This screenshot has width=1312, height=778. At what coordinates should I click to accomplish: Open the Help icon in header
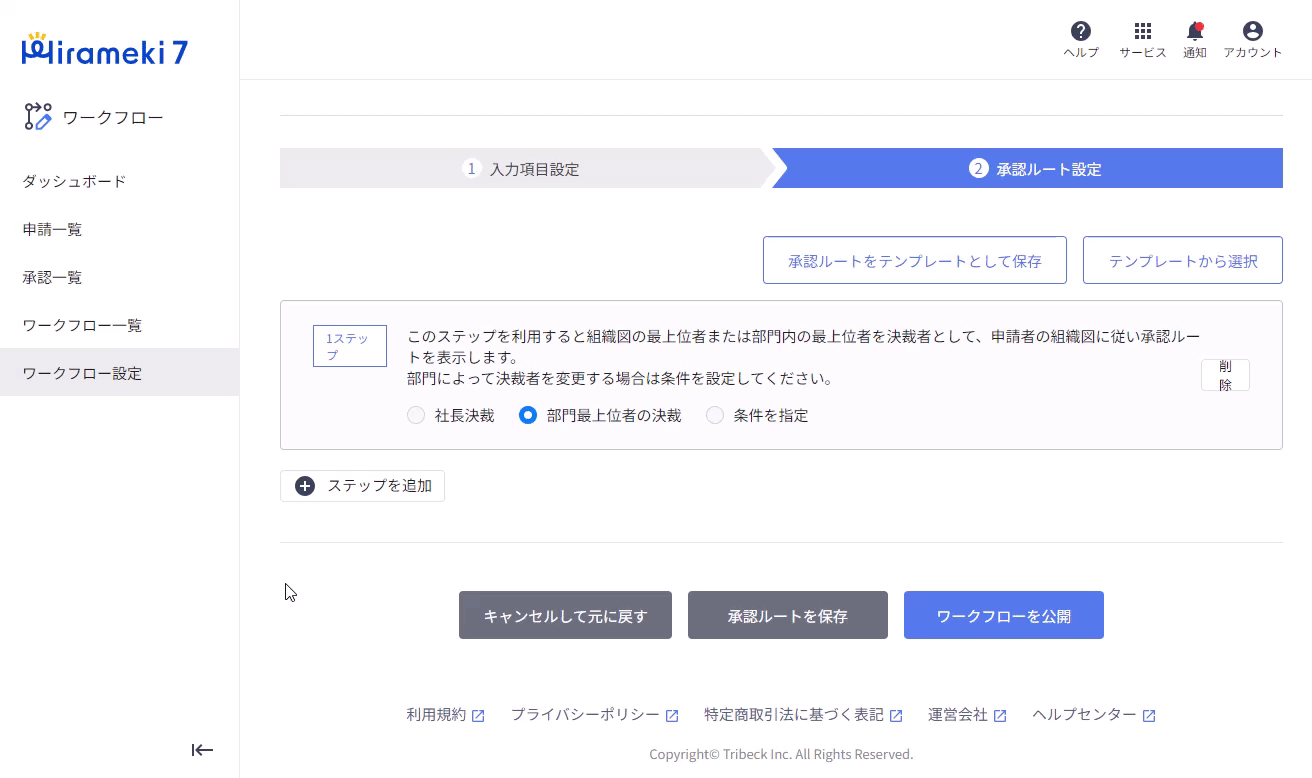pos(1080,32)
